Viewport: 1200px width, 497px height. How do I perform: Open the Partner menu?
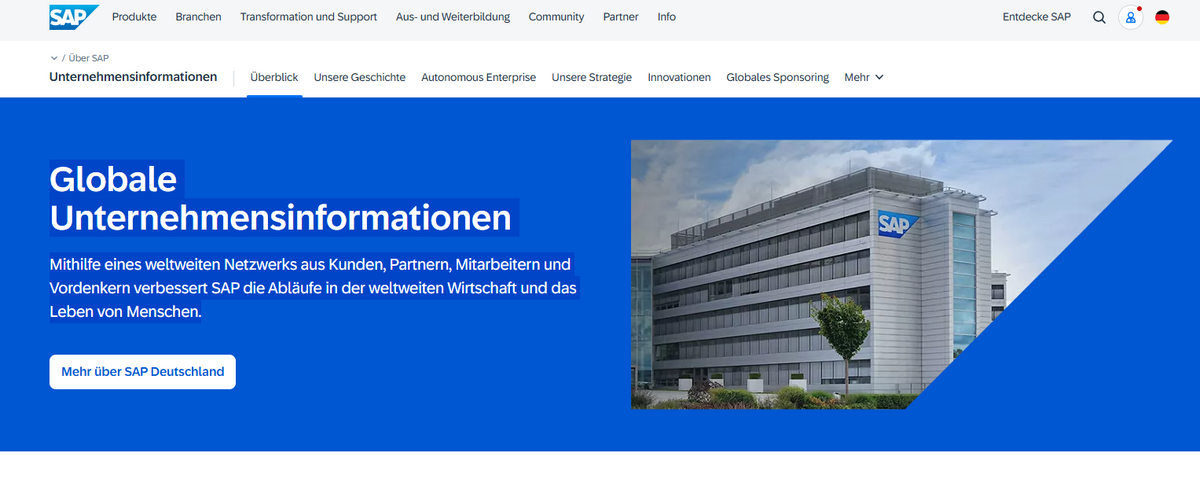pos(621,17)
